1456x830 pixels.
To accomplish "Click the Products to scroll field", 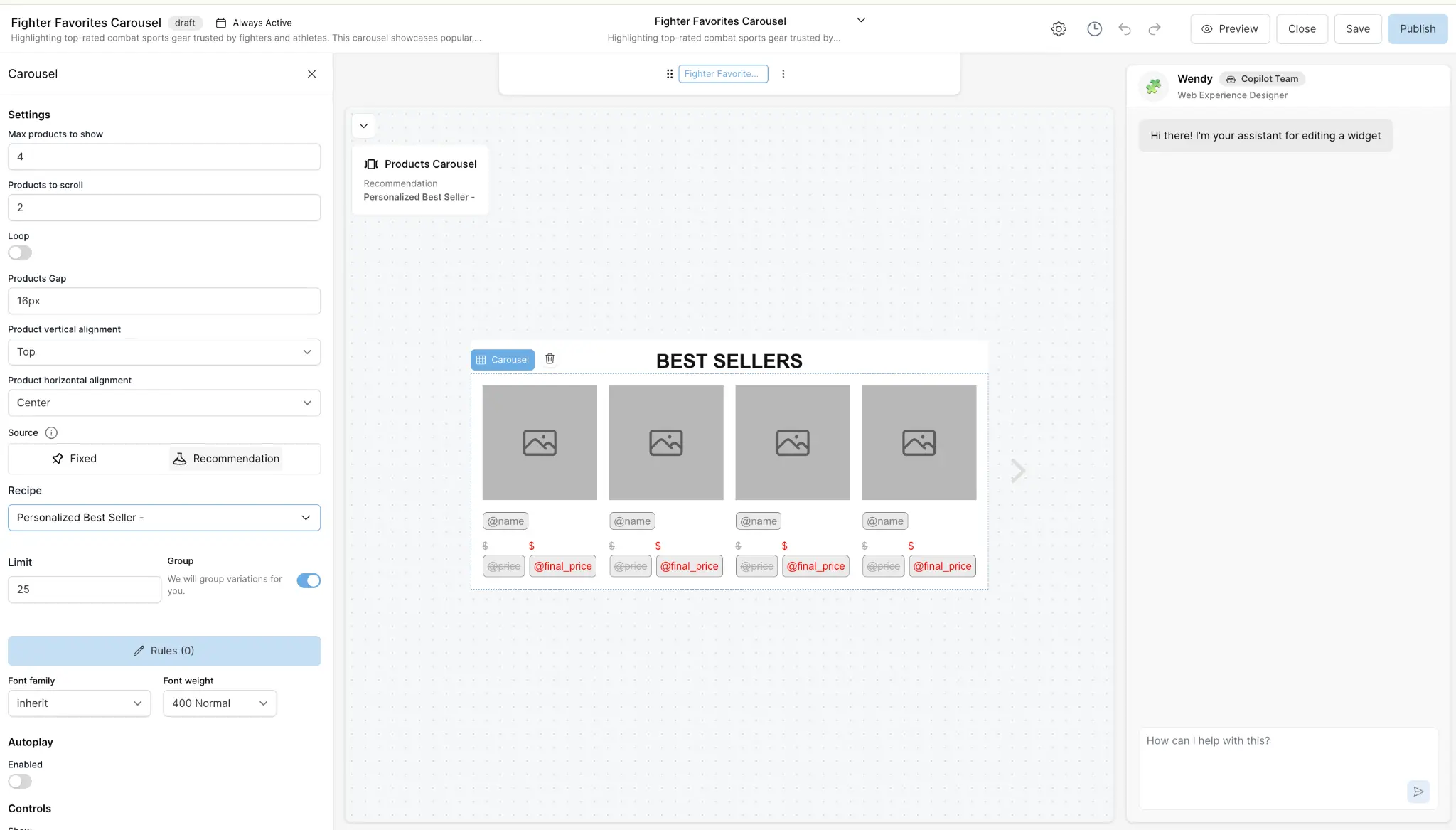I will [x=164, y=208].
